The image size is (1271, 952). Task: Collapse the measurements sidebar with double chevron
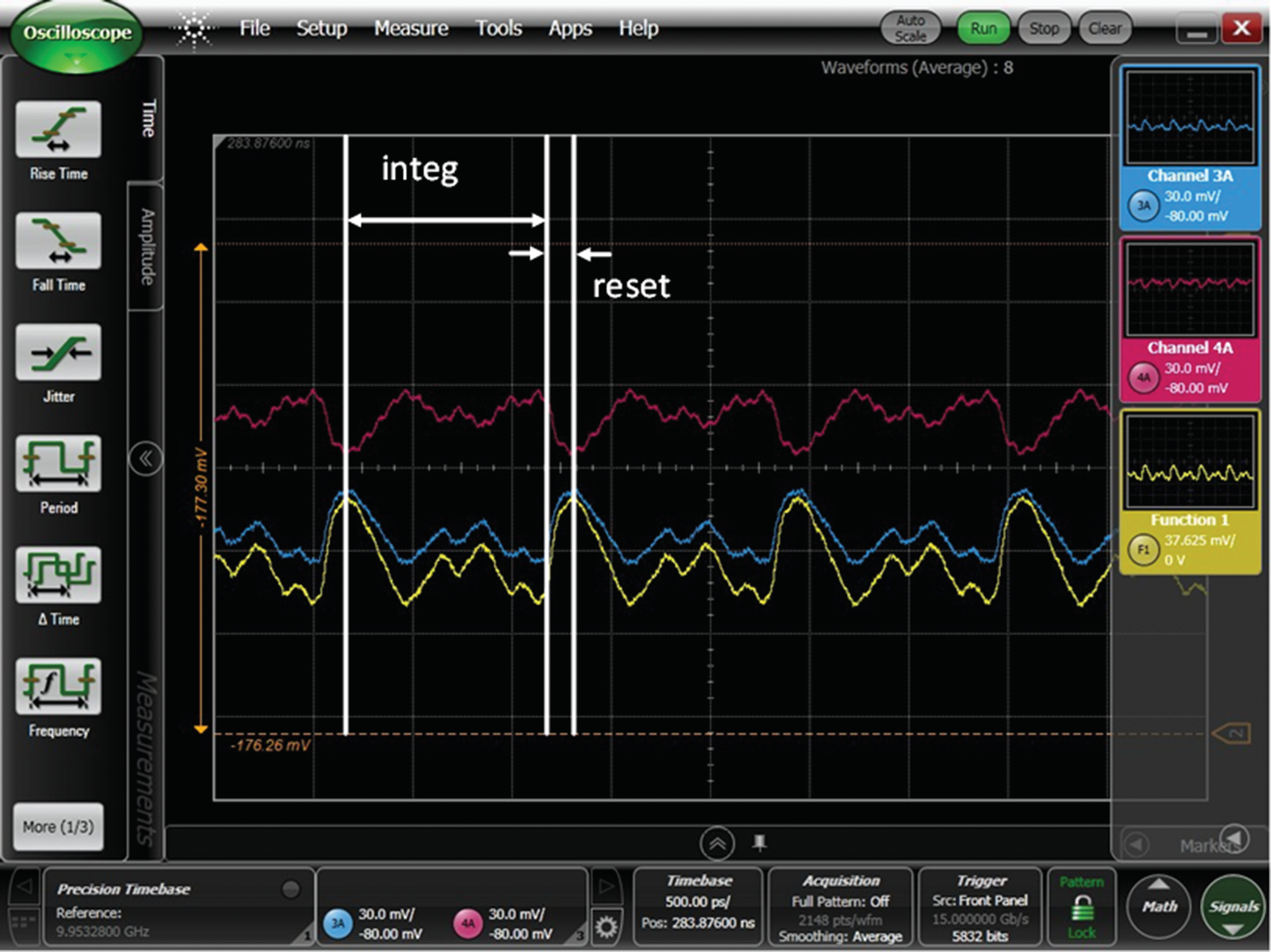pos(145,459)
